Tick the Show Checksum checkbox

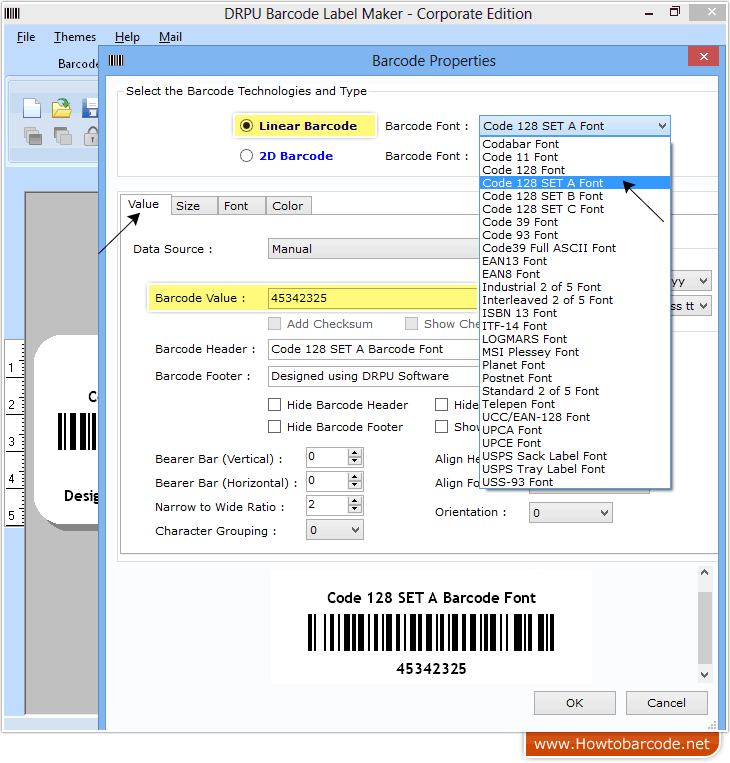(412, 324)
